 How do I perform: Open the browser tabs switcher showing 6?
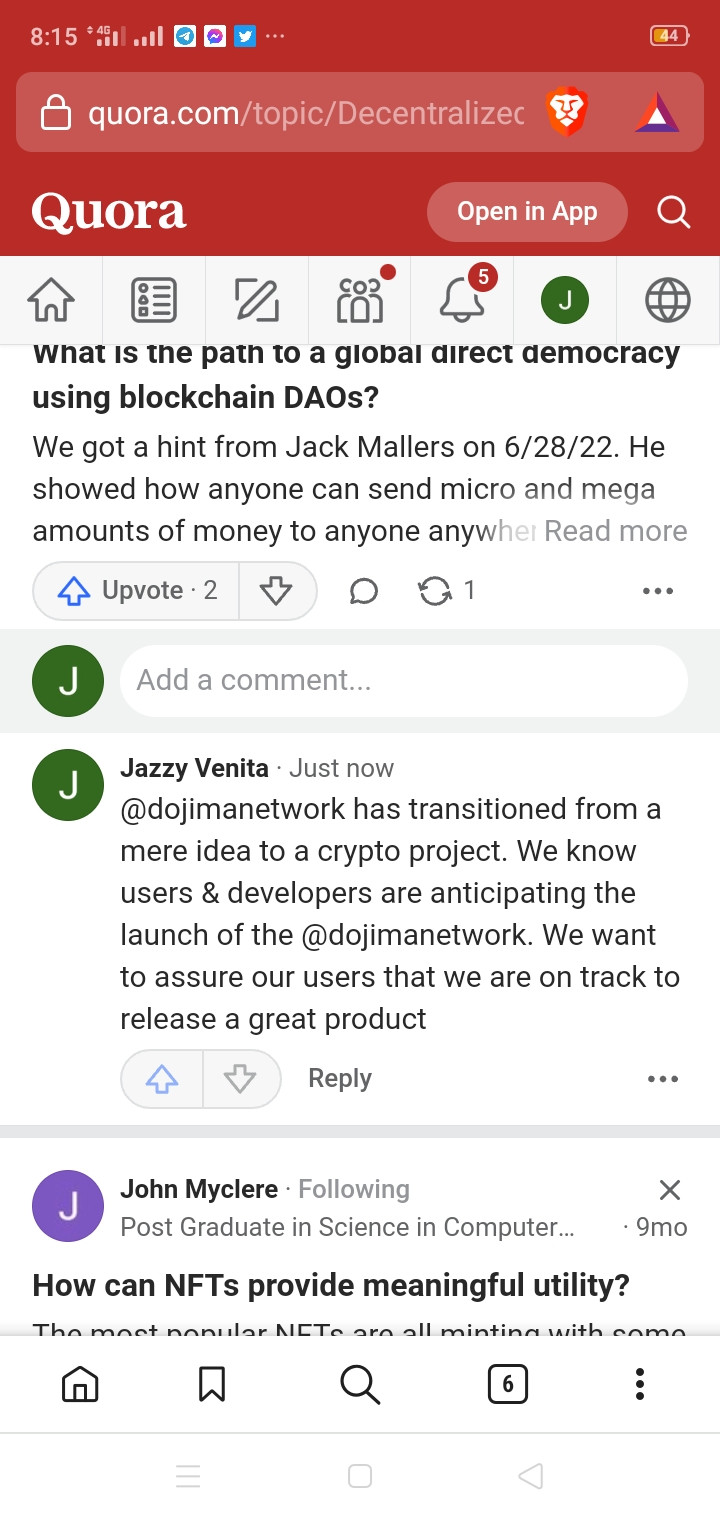[508, 1384]
